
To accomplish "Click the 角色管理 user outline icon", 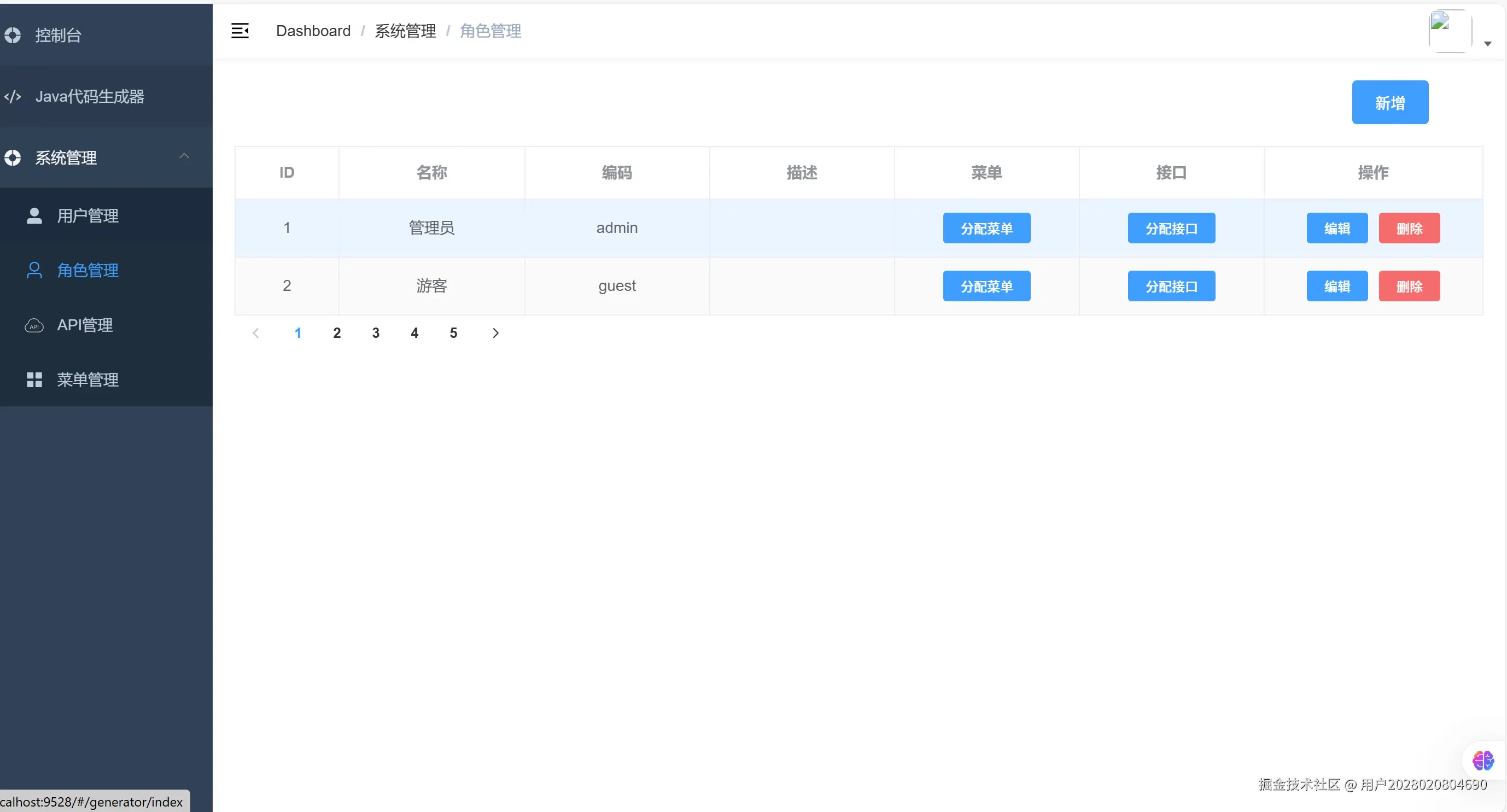I will [34, 270].
